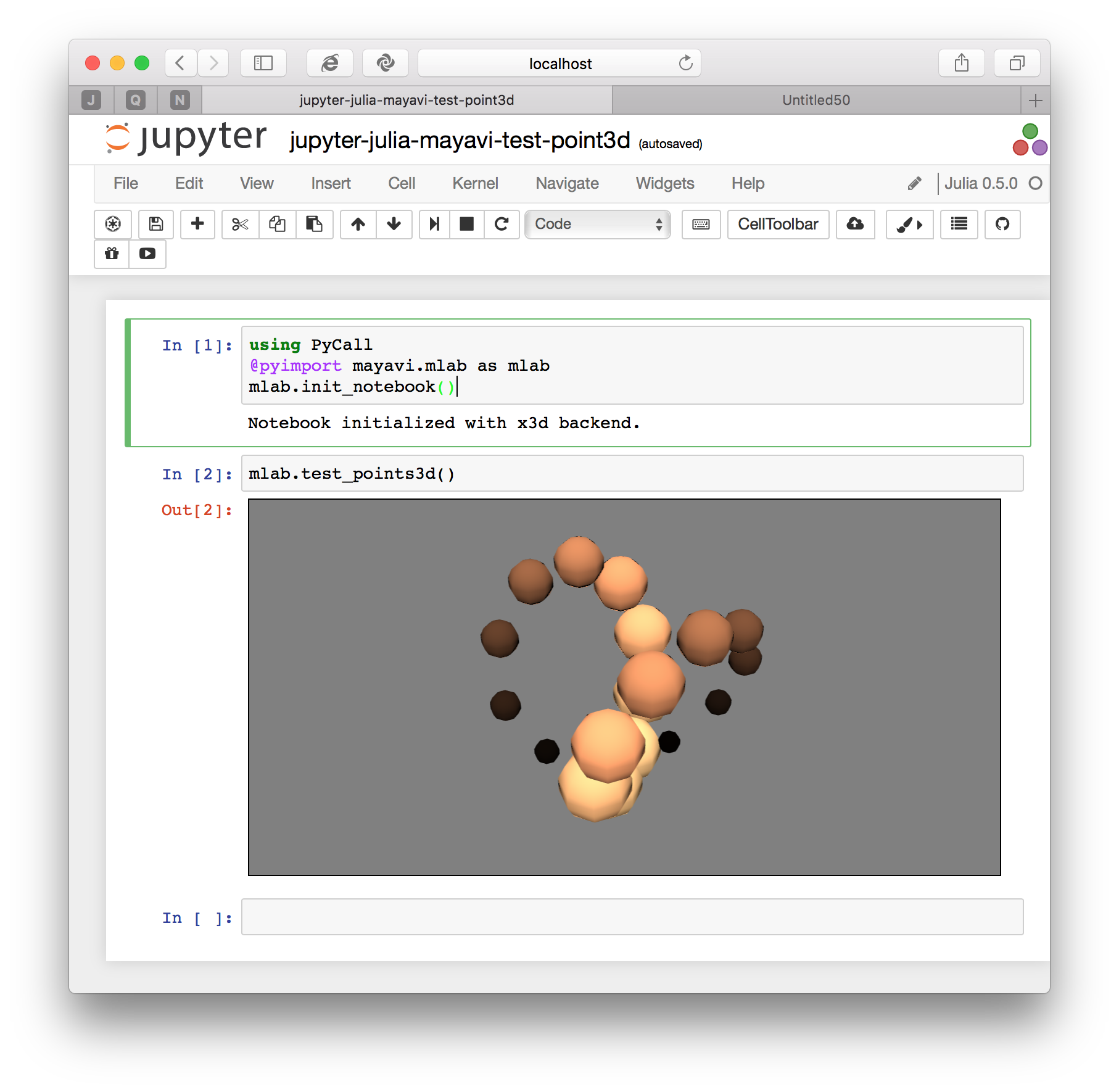The image size is (1119, 1092).
Task: Insert cell below with plus icon
Action: tap(197, 224)
